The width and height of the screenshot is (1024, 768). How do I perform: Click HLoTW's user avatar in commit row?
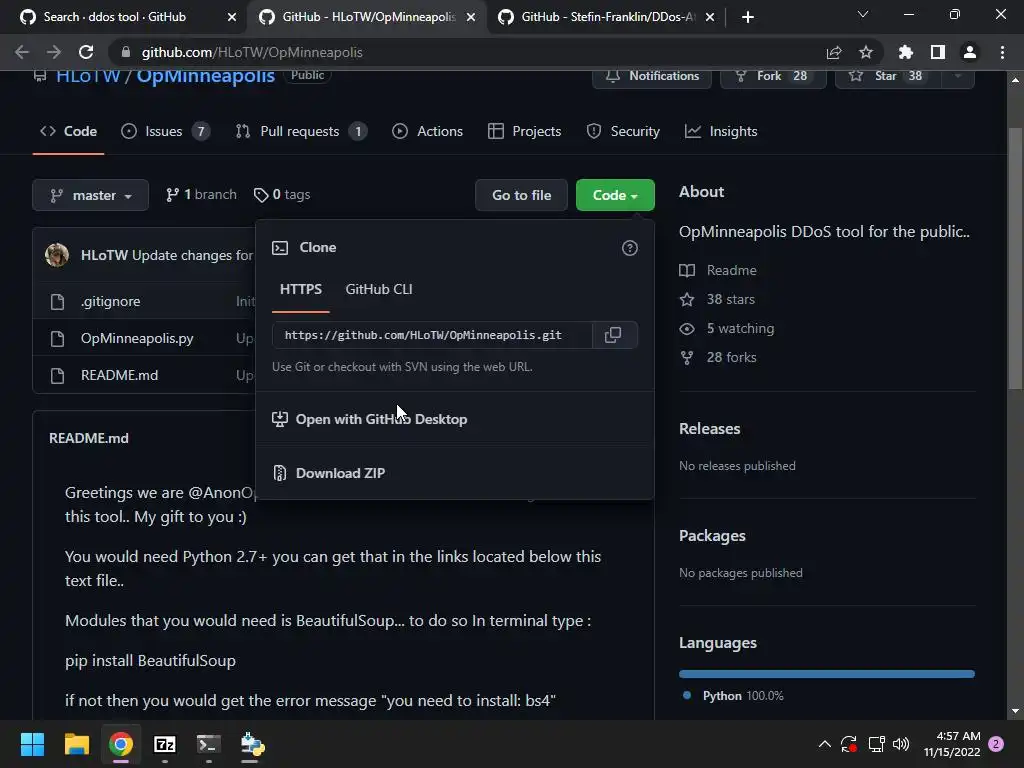pyautogui.click(x=57, y=255)
